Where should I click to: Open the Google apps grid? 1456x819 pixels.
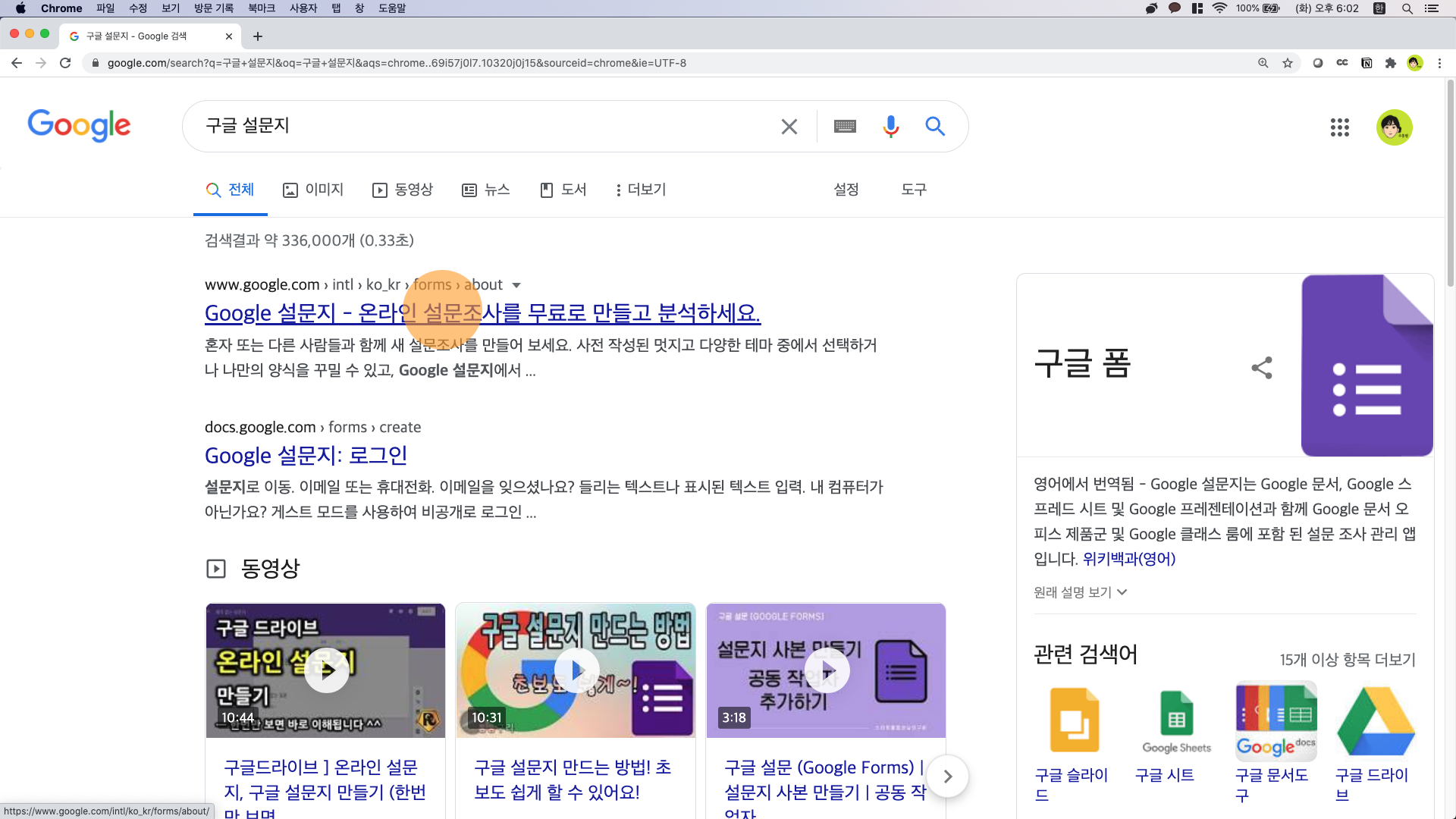coord(1339,127)
